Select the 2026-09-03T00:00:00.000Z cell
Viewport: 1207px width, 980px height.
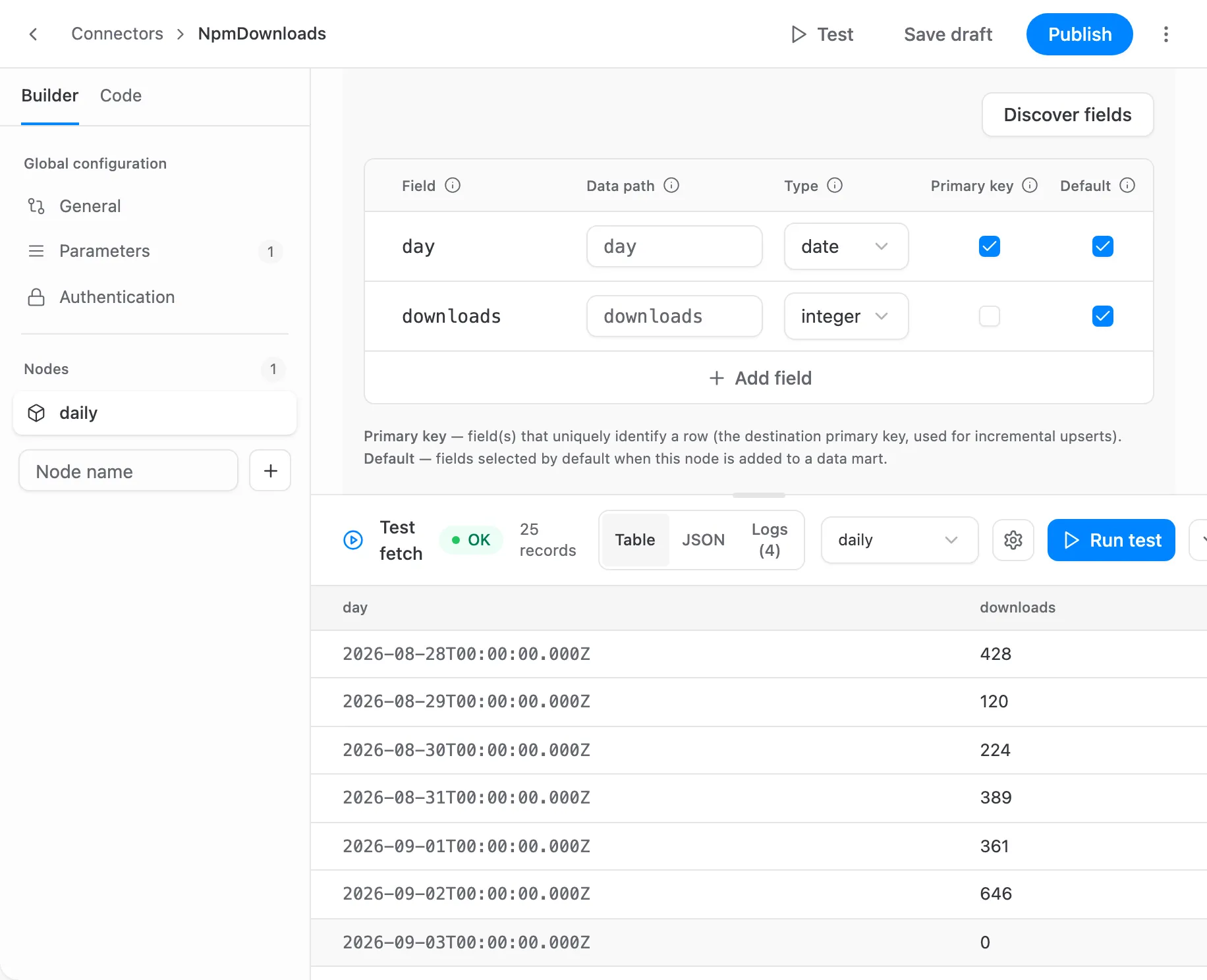(466, 942)
